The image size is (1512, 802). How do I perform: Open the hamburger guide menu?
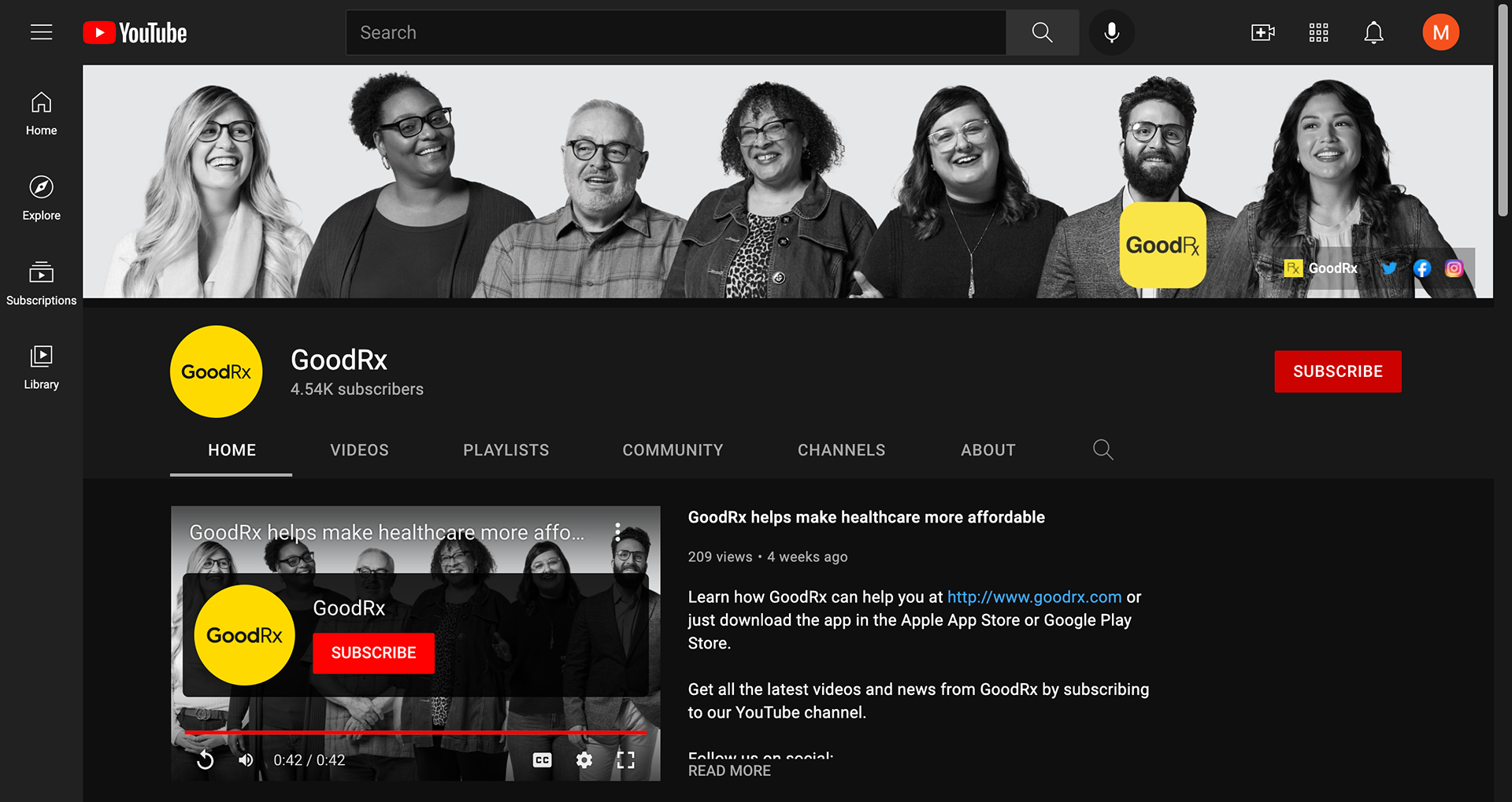click(x=41, y=32)
